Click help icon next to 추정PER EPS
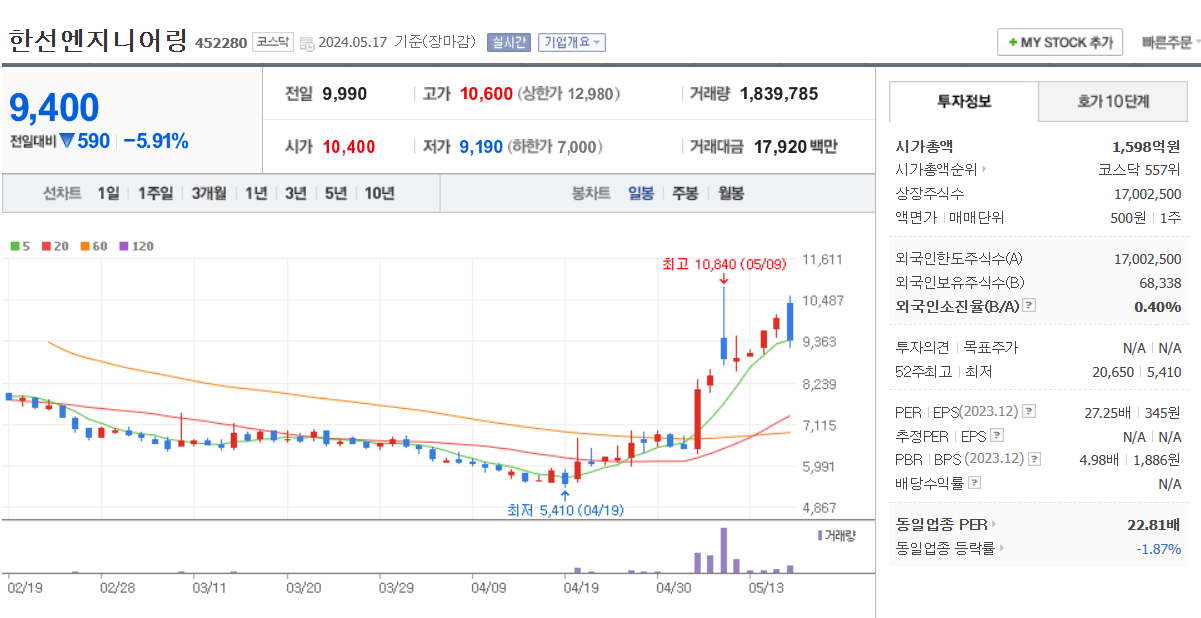Screen dimensions: 1201x618 point(996,436)
